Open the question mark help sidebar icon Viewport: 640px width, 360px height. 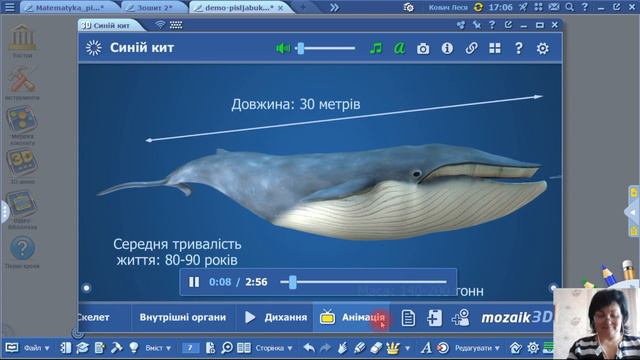(22, 252)
